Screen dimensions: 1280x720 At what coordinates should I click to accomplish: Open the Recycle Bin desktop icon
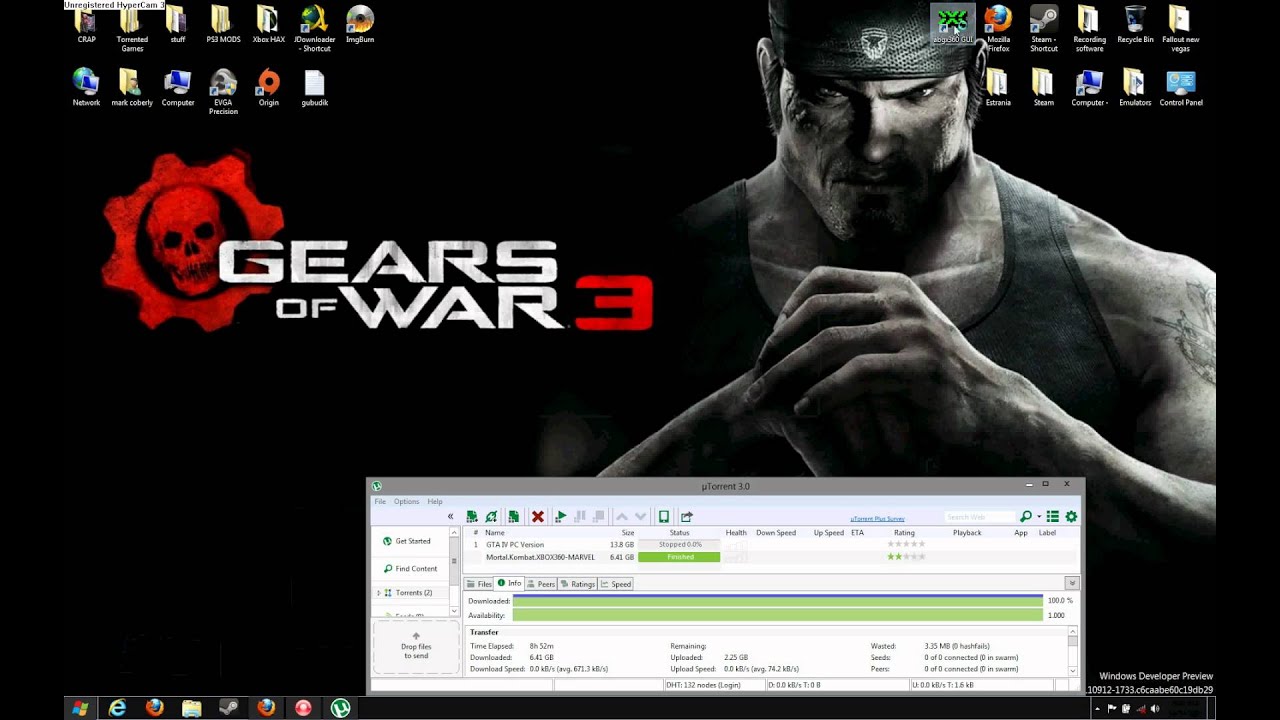(x=1135, y=25)
